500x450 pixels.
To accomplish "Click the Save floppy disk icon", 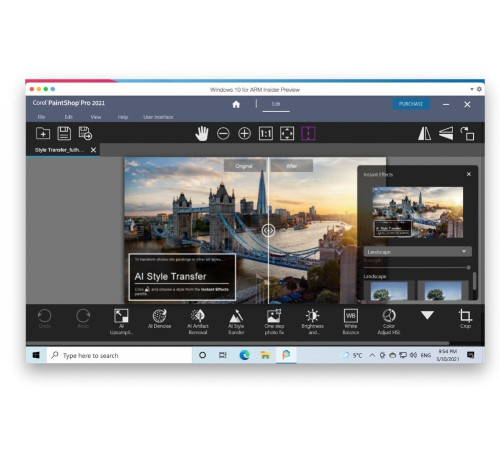I will (x=64, y=133).
